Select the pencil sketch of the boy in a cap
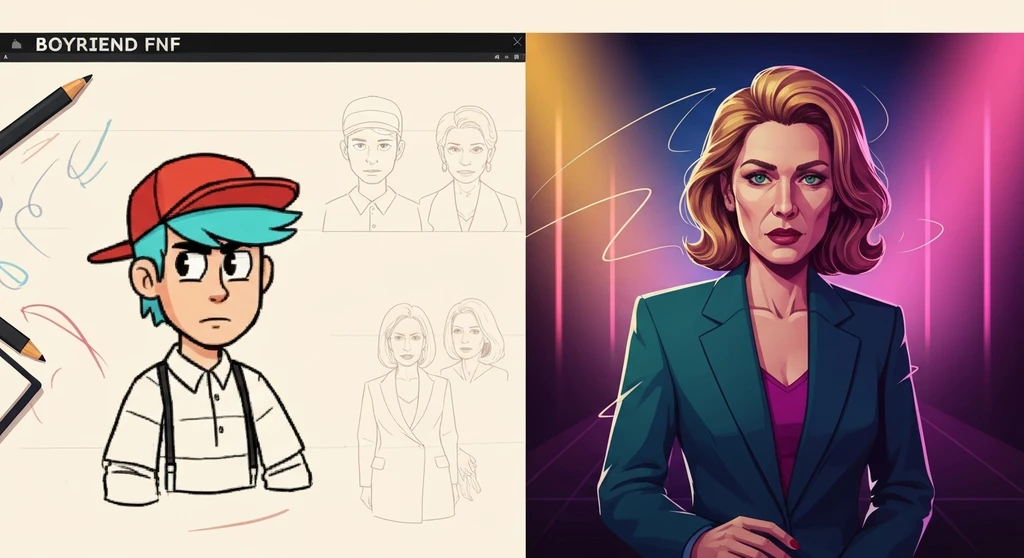 371,163
